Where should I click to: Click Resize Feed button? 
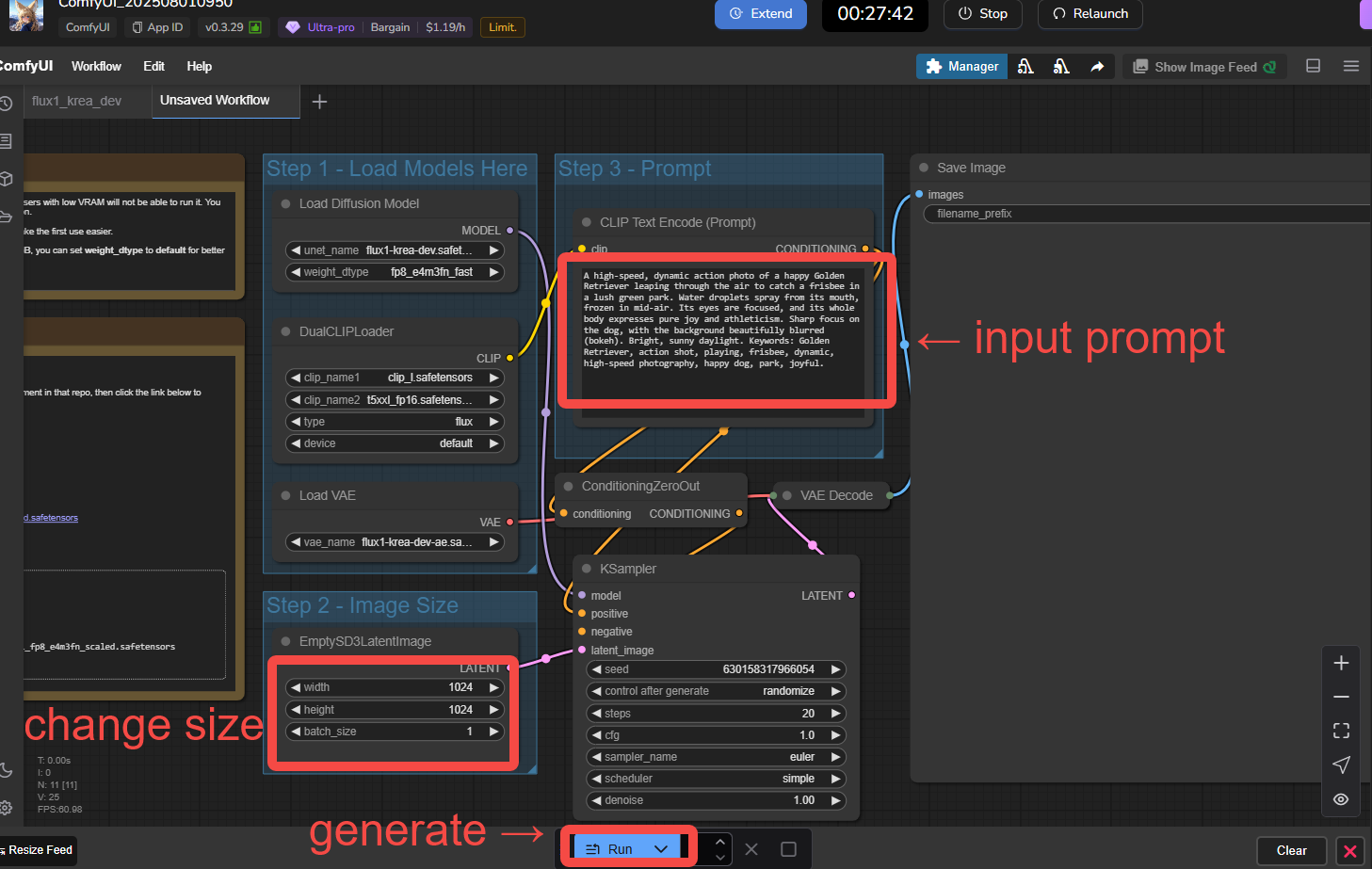pos(39,850)
